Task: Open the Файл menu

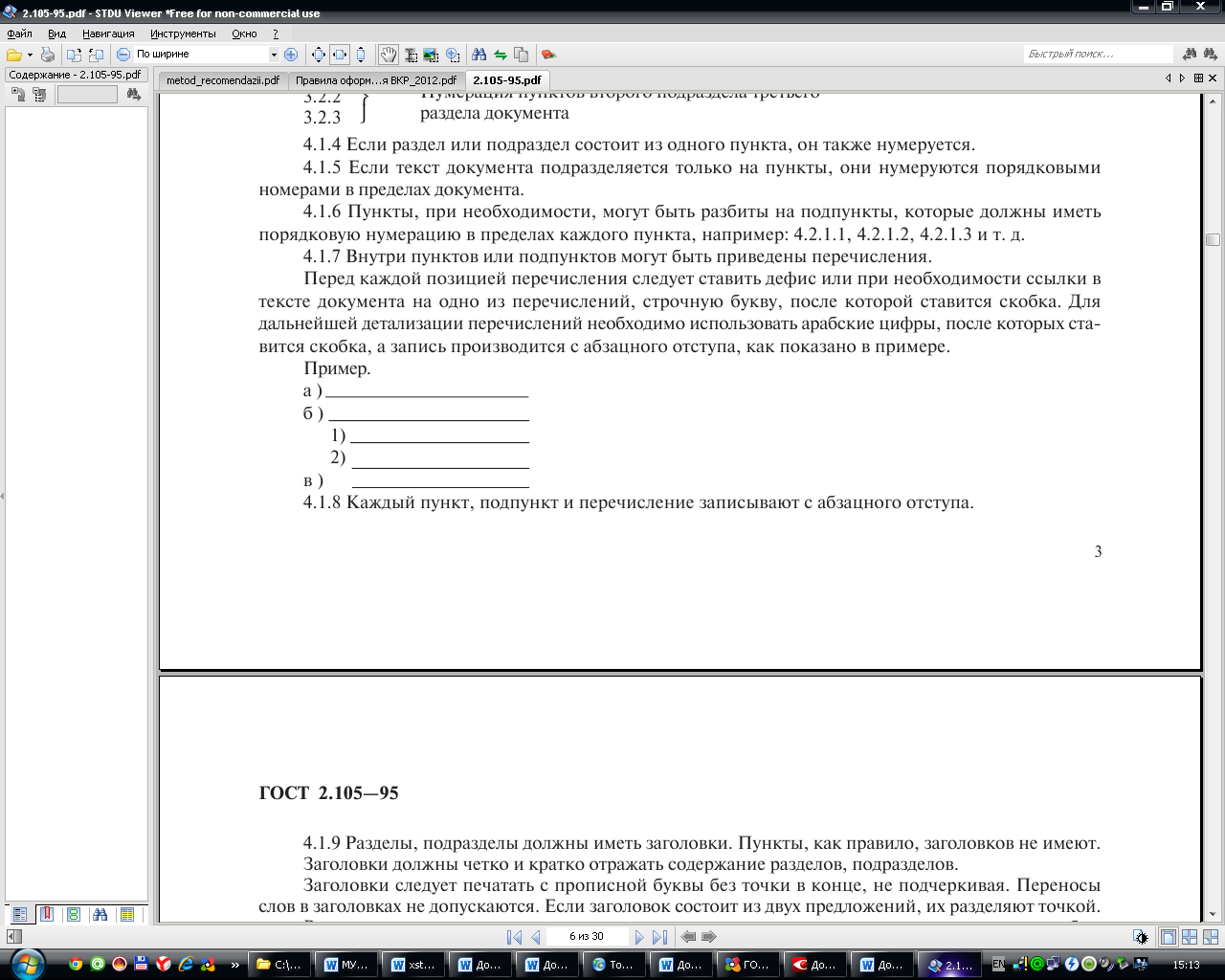Action: click(x=19, y=33)
